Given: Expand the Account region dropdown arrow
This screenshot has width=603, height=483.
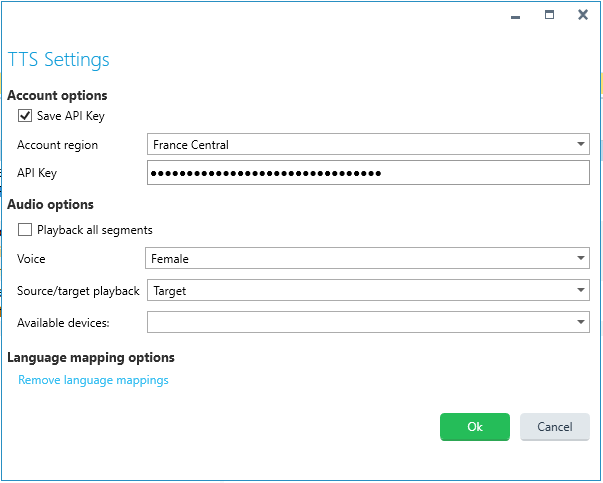Looking at the screenshot, I should click(581, 144).
